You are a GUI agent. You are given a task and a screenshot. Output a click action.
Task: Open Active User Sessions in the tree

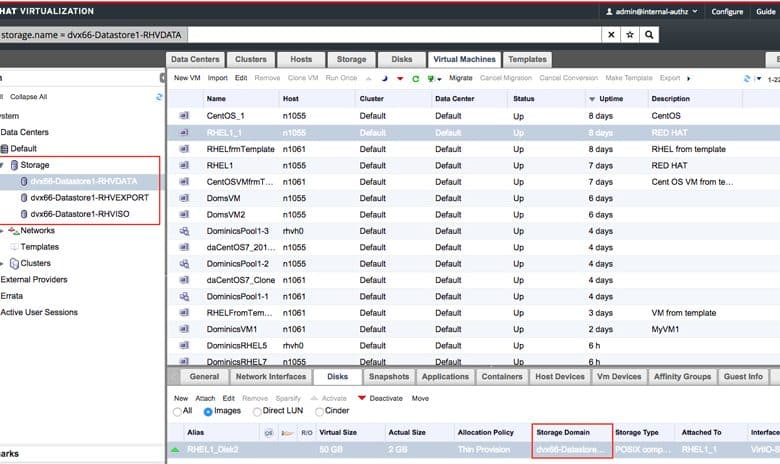tap(39, 312)
